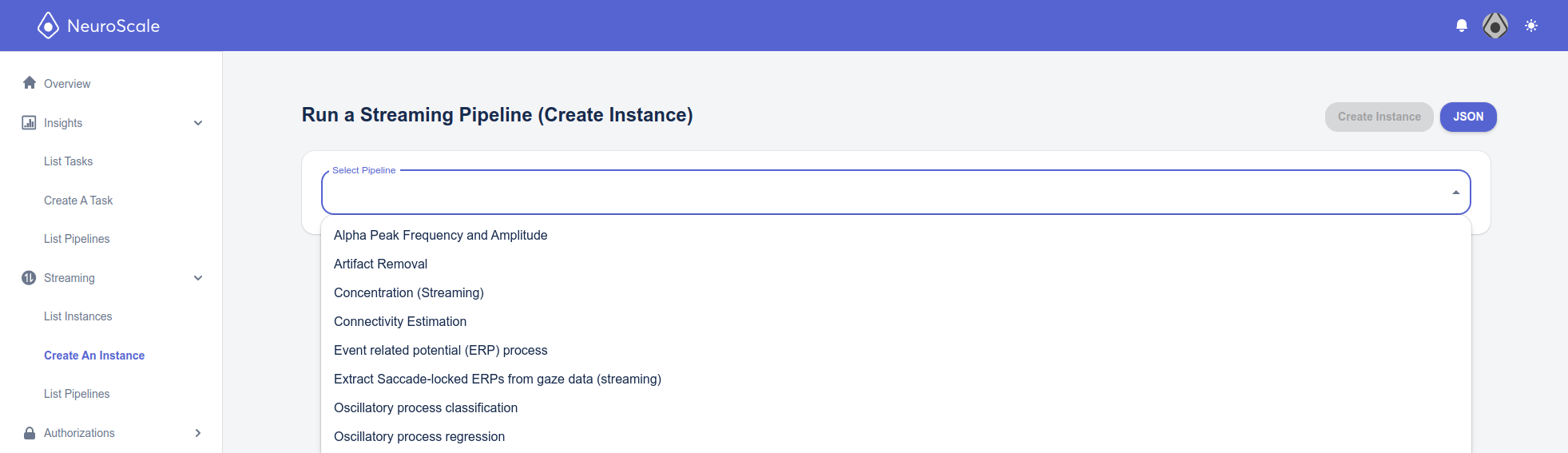Open List Tasks under Insights
This screenshot has width=1568, height=453.
tap(68, 161)
